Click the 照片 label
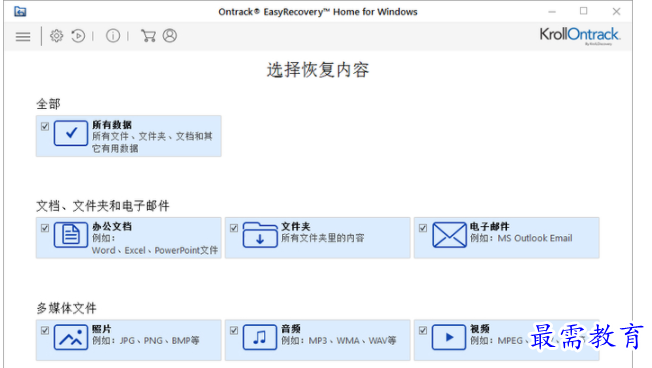652x368 pixels. click(101, 329)
